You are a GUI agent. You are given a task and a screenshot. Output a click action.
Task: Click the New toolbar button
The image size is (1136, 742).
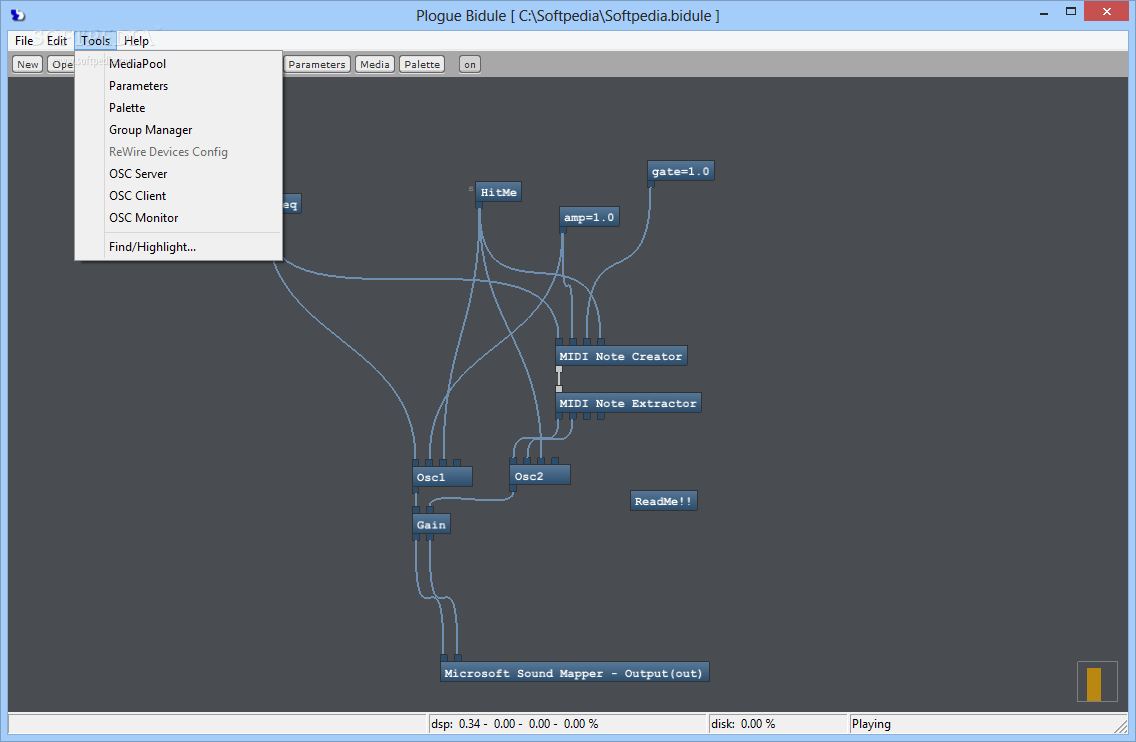tap(28, 64)
